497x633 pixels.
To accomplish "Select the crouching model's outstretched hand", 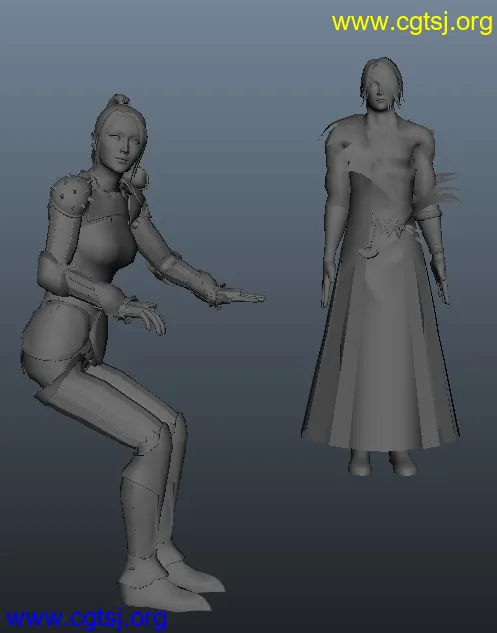I will click(x=238, y=297).
